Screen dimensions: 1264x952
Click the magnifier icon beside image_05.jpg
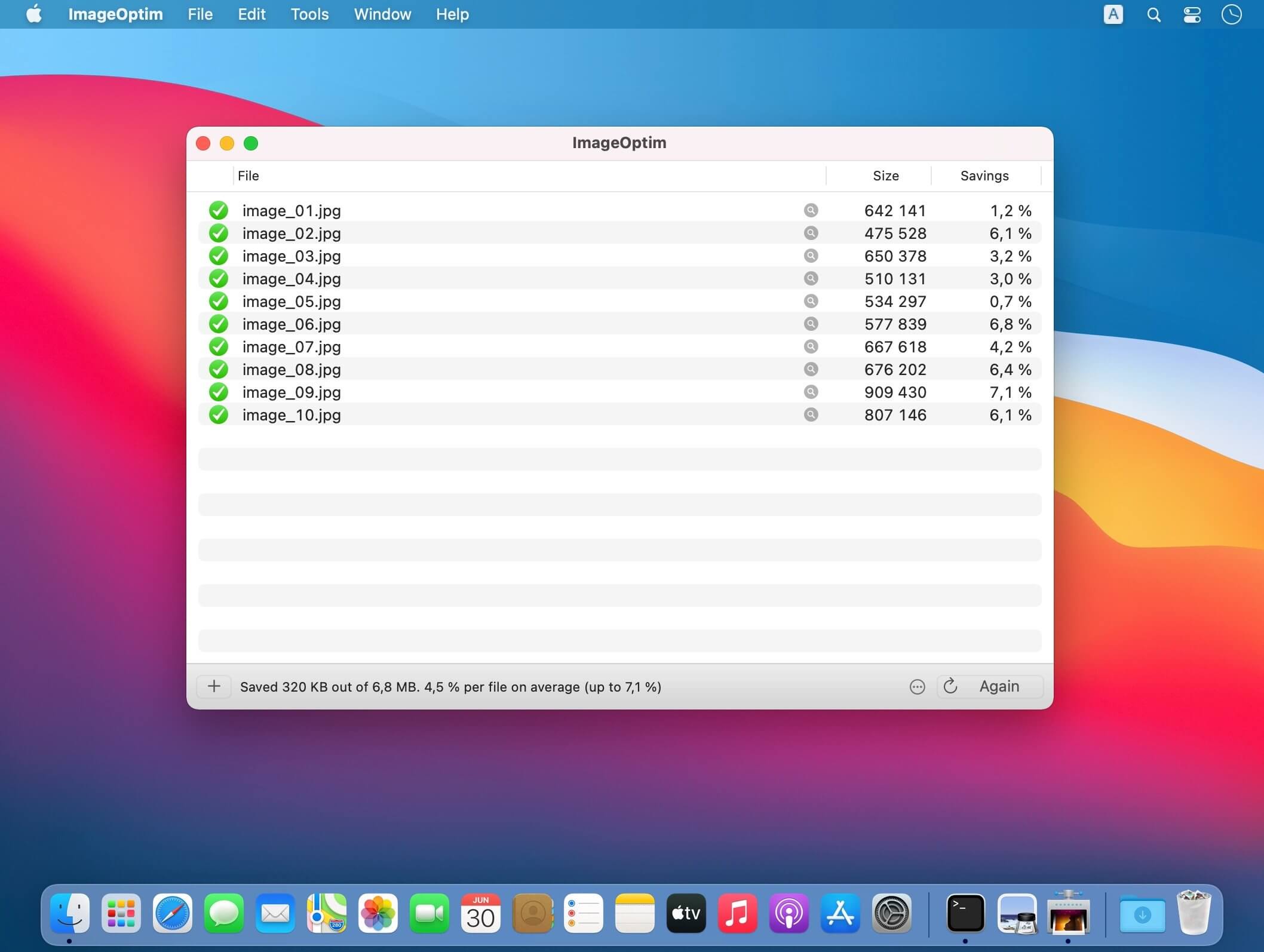[x=811, y=301]
